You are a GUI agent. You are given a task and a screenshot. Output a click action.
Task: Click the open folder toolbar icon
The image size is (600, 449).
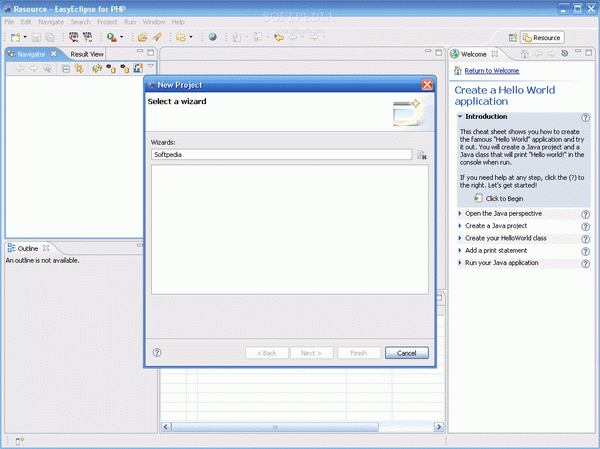click(142, 37)
